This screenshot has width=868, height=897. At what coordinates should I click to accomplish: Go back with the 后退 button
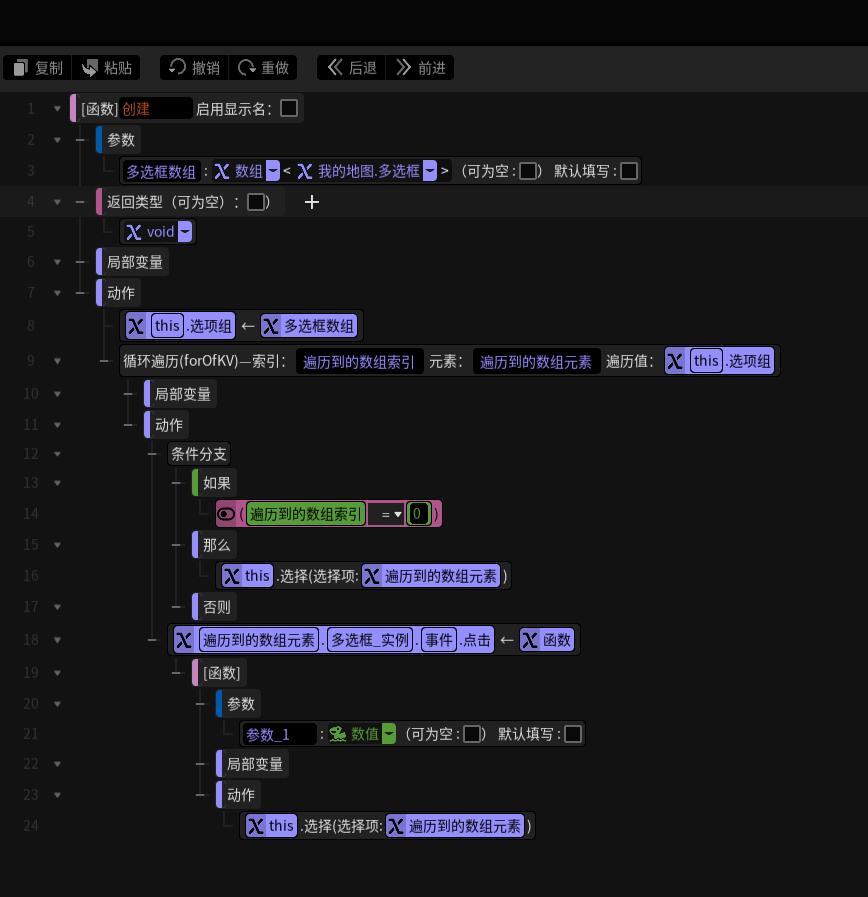351,68
